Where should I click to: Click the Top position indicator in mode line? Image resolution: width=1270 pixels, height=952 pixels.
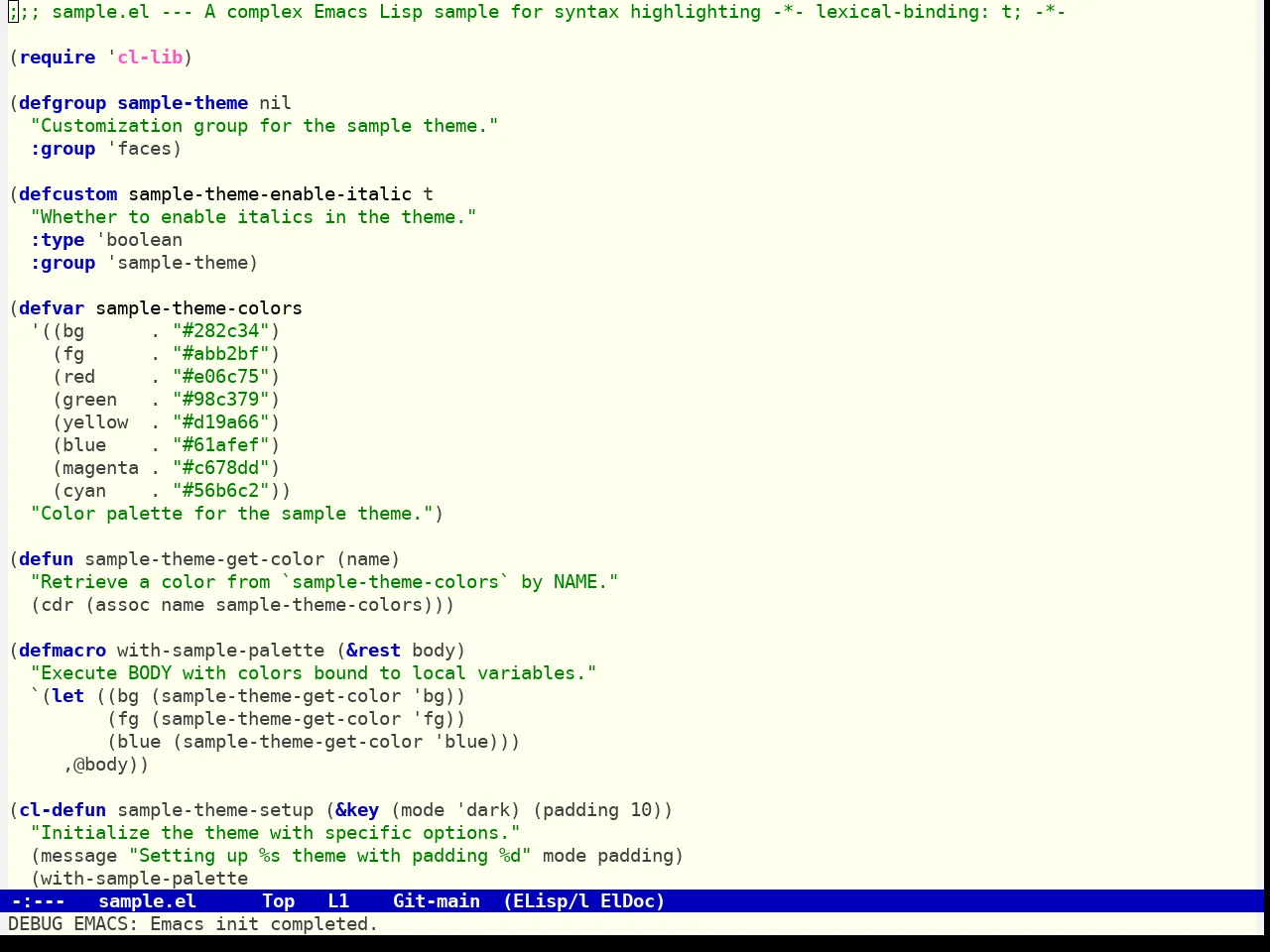pos(279,901)
